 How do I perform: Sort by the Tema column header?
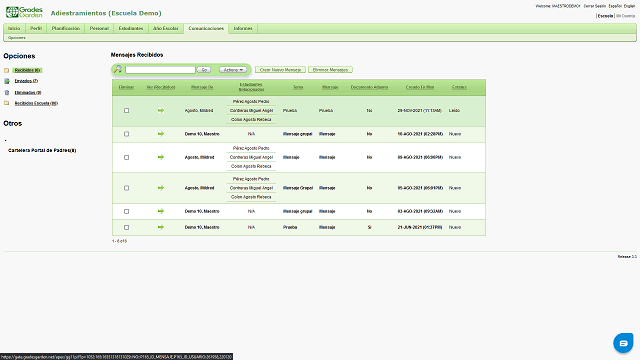(298, 87)
